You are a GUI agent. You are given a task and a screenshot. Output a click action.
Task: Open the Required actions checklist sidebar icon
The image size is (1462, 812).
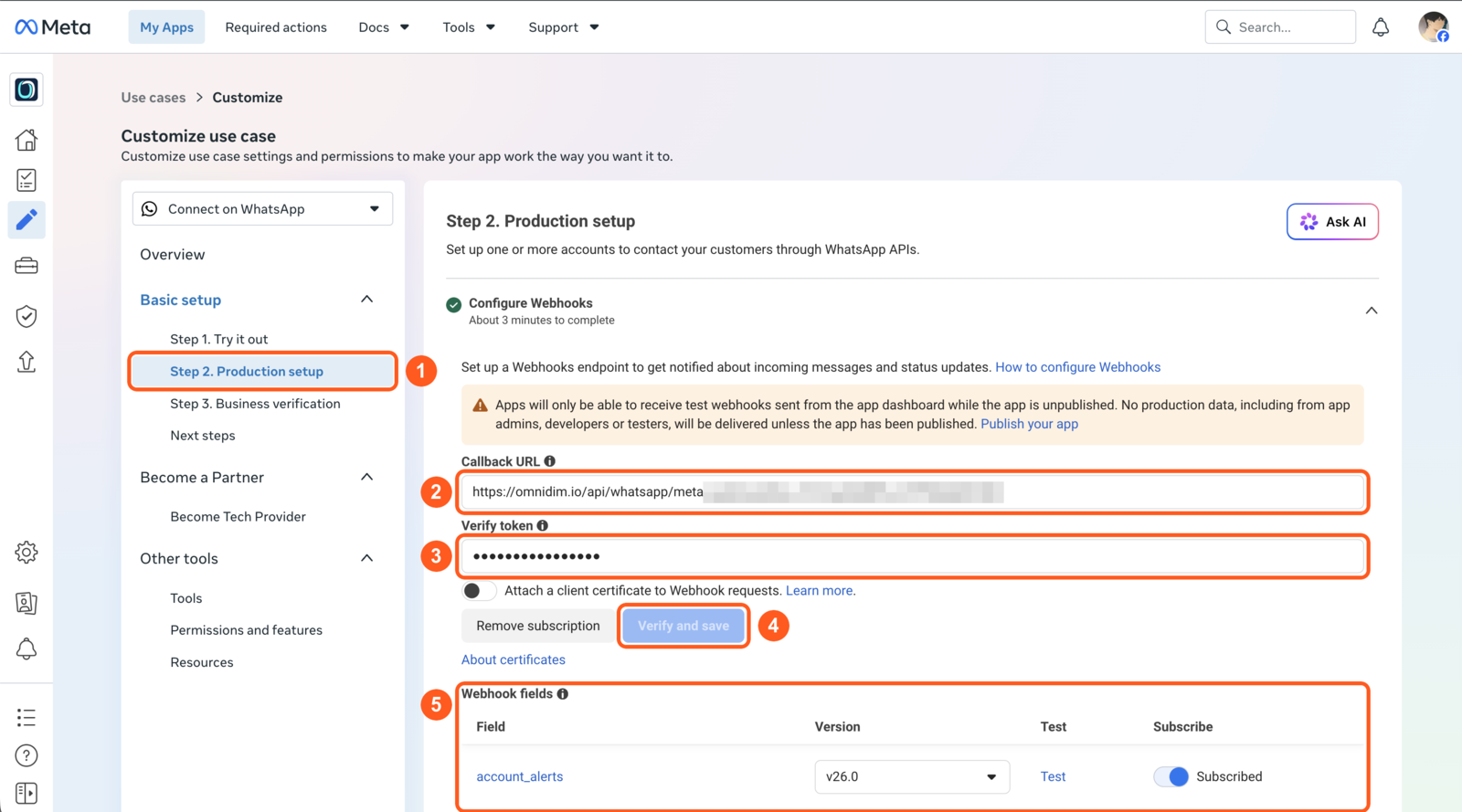tap(26, 180)
